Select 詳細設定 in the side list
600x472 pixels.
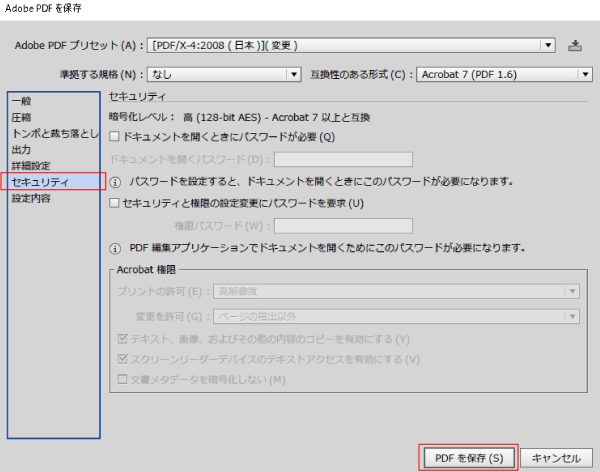point(54,165)
